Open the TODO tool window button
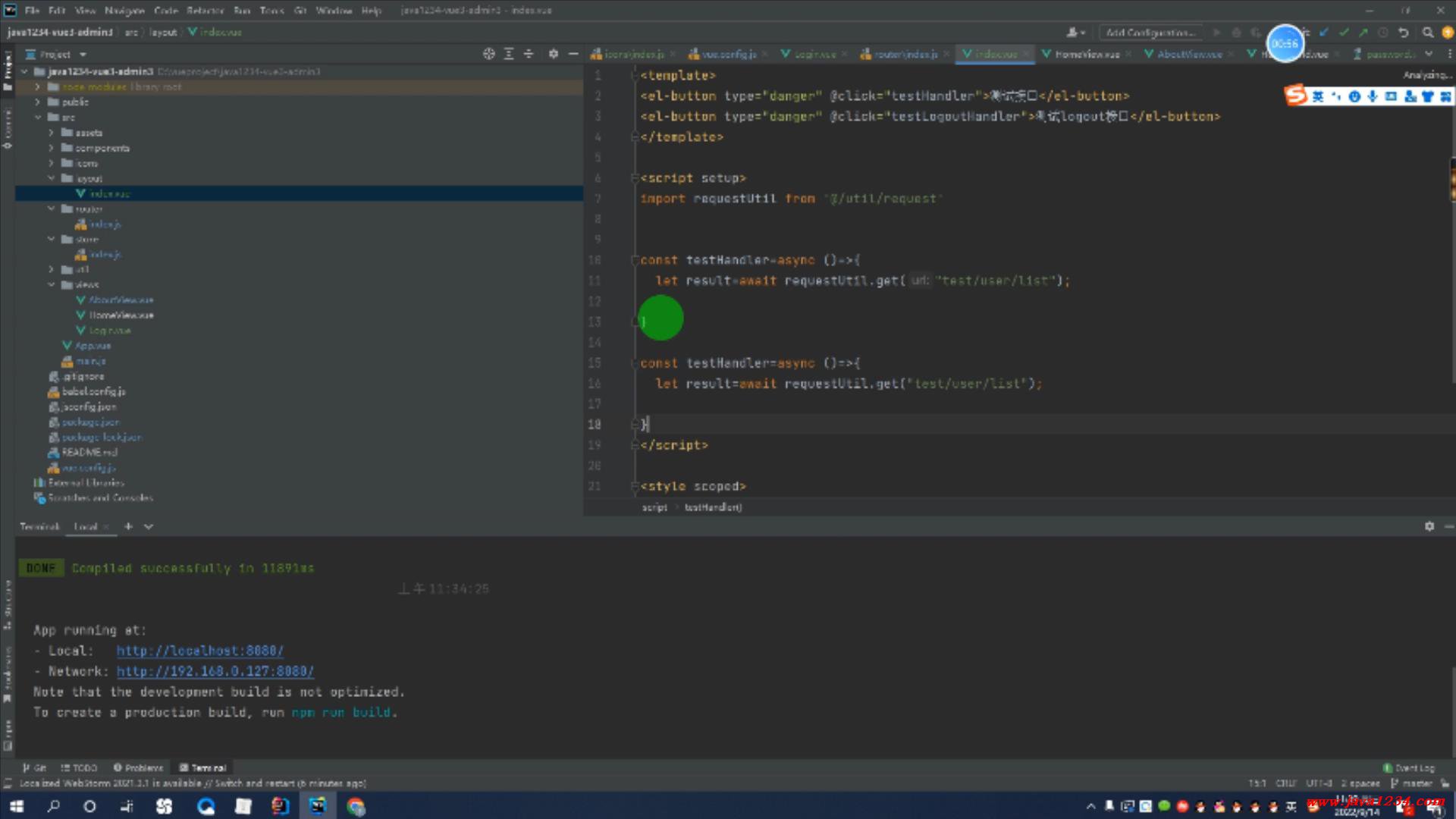 [x=79, y=767]
